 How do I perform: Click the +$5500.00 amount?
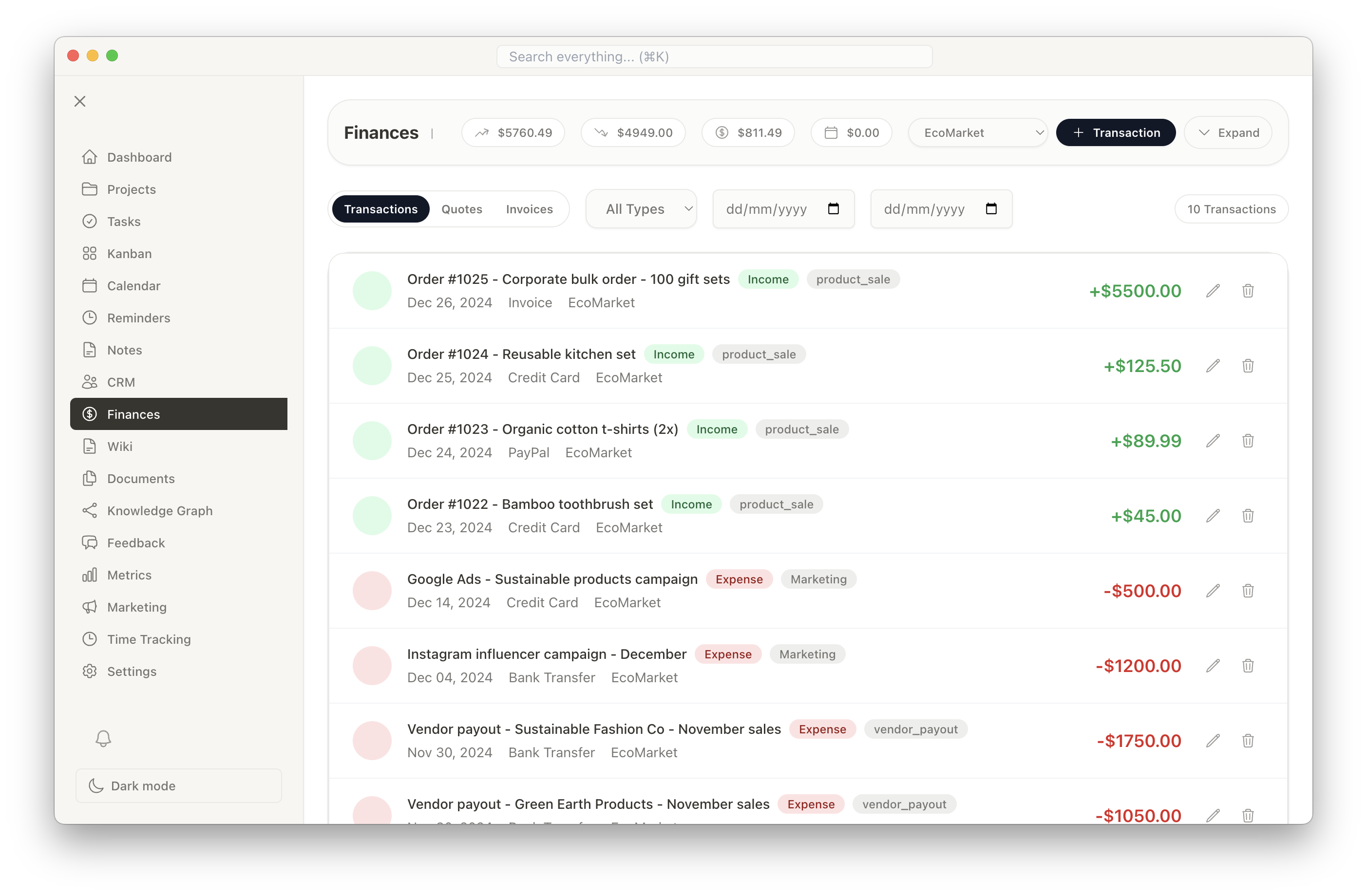[1135, 291]
